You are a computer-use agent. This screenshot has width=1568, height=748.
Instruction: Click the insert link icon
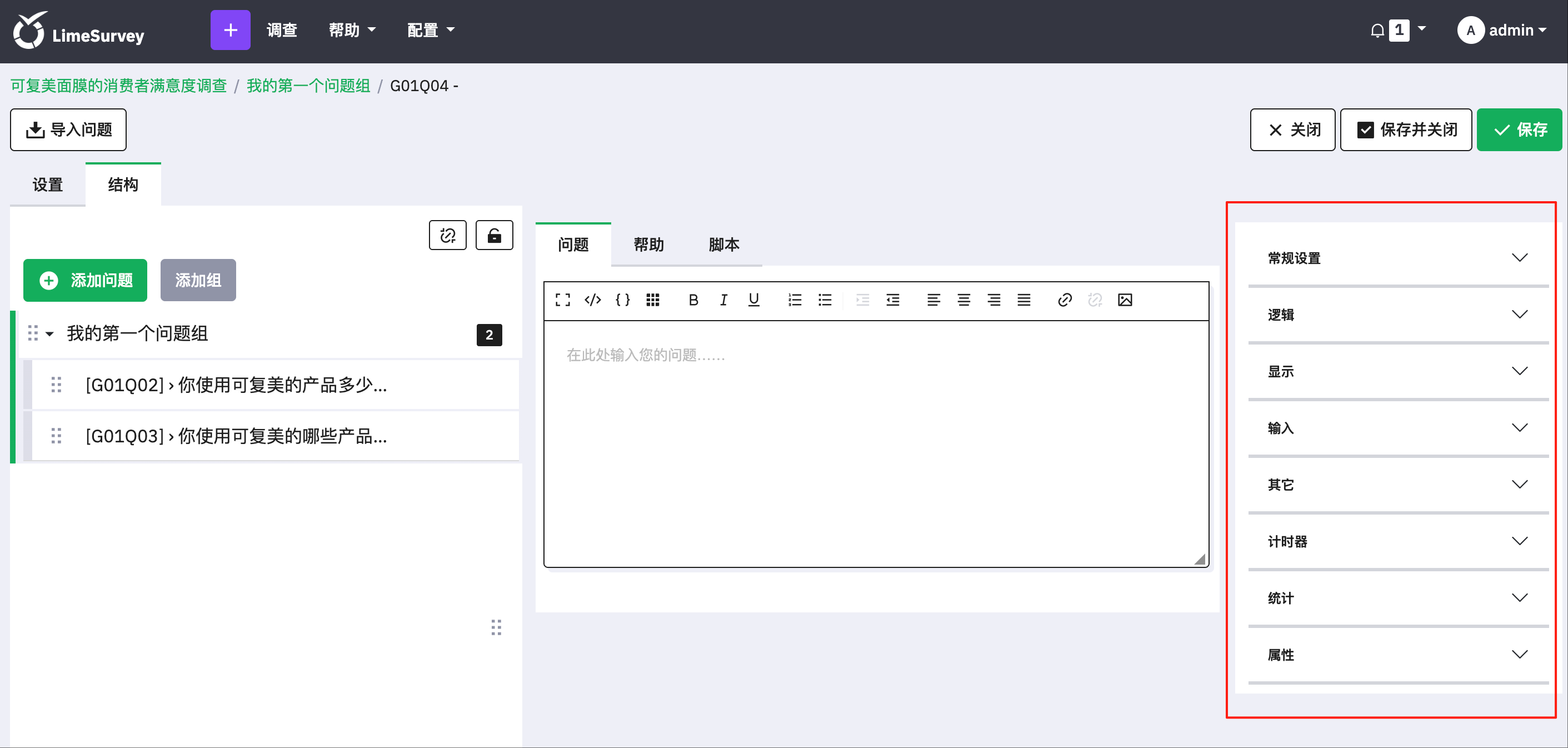[1064, 300]
